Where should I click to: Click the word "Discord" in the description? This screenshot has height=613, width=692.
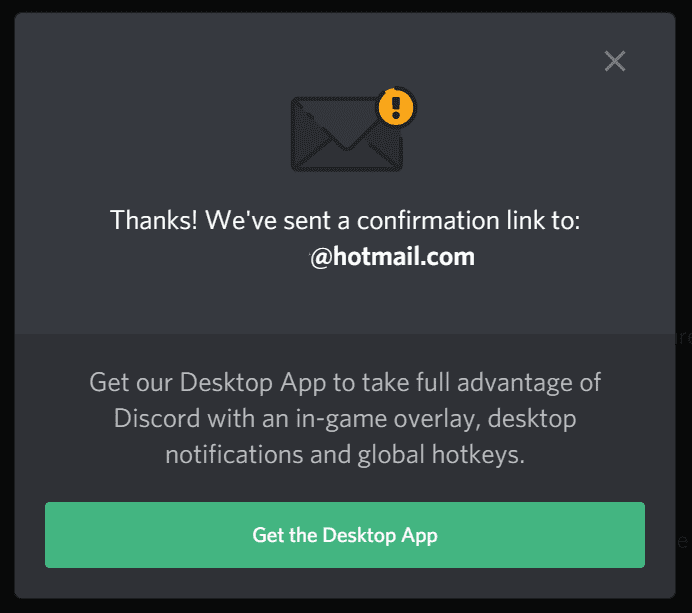tap(157, 418)
